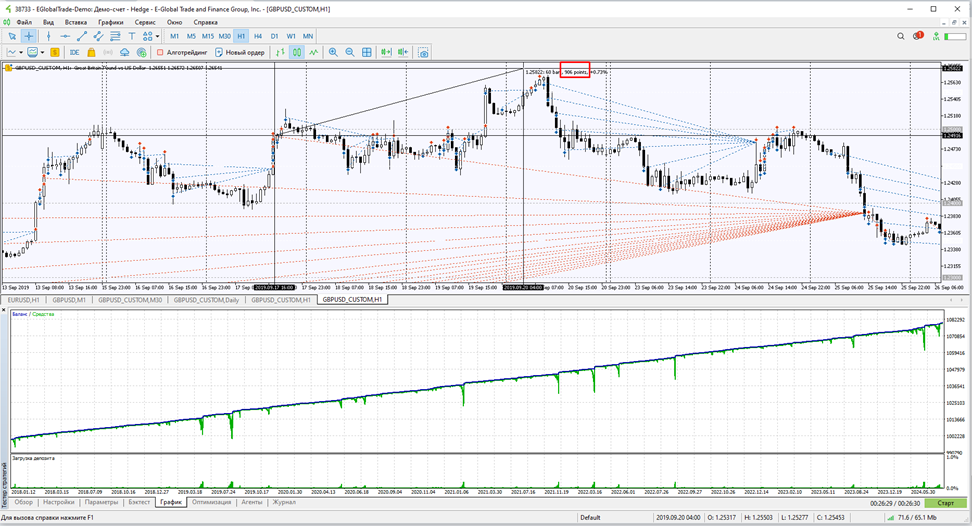Zoom in on the chart
This screenshot has height=526, width=972.
tap(334, 53)
